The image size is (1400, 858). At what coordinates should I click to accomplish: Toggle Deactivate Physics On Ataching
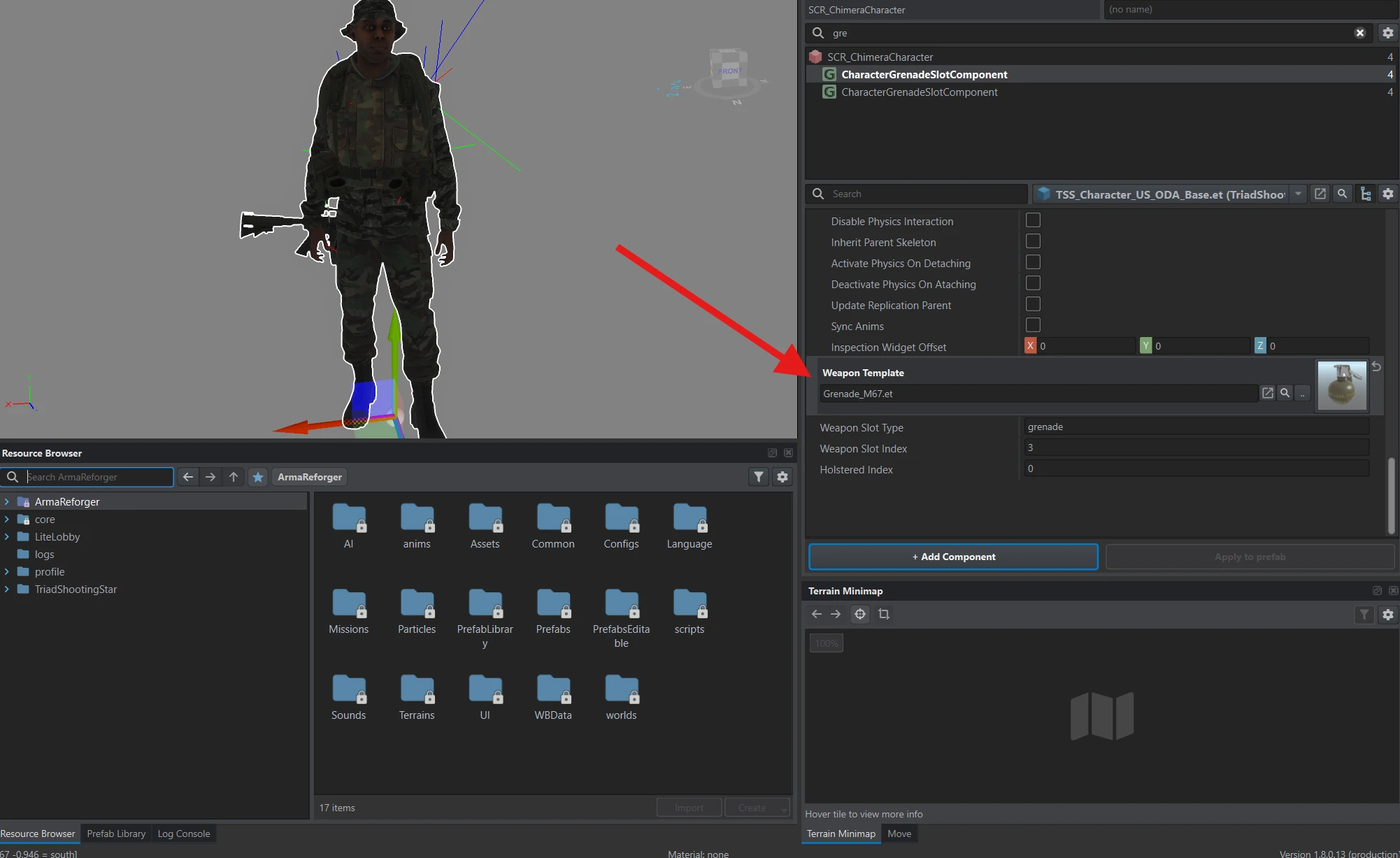point(1033,283)
